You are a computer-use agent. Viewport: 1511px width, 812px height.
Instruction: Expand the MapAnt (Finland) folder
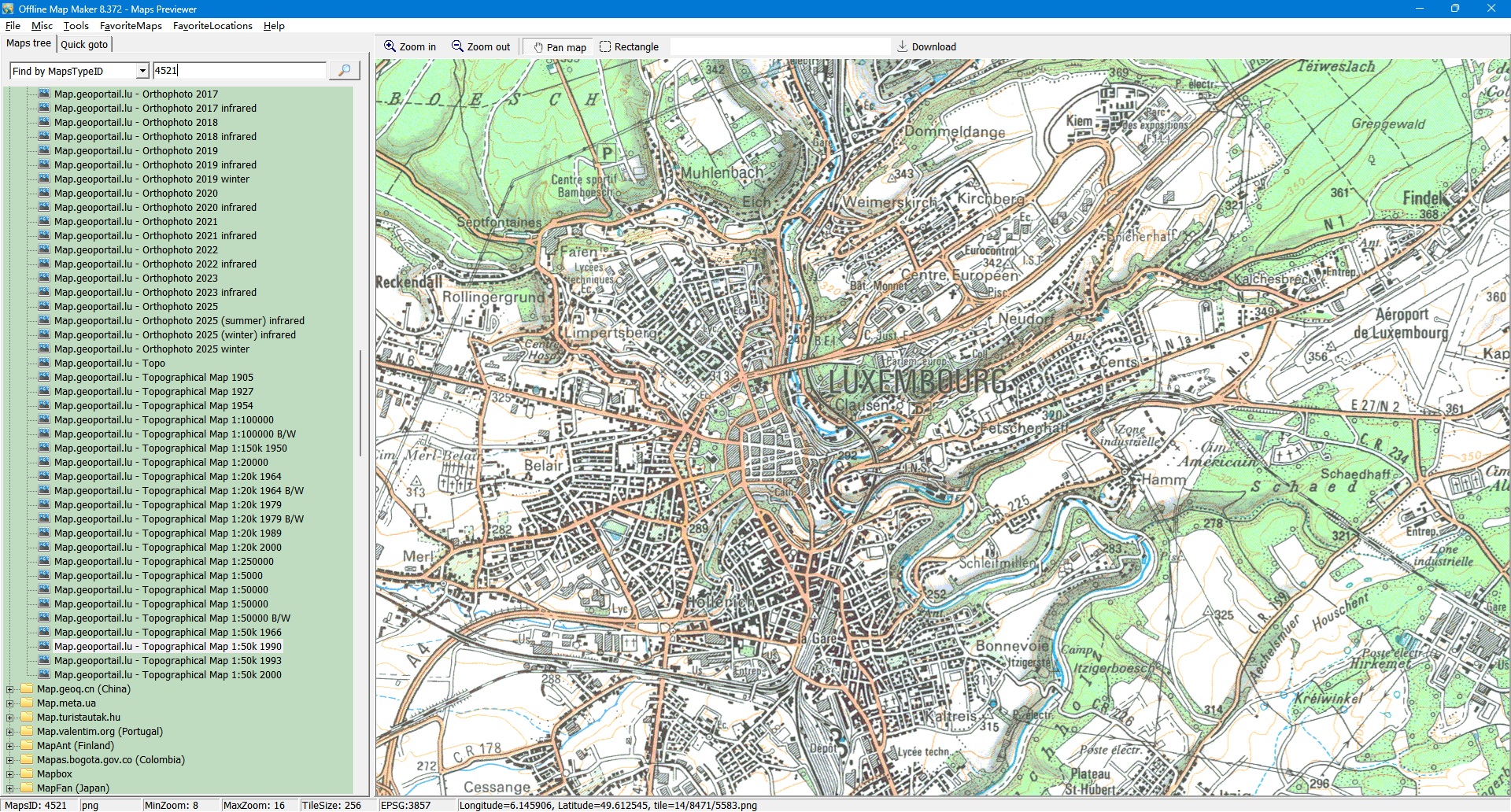pyautogui.click(x=10, y=746)
